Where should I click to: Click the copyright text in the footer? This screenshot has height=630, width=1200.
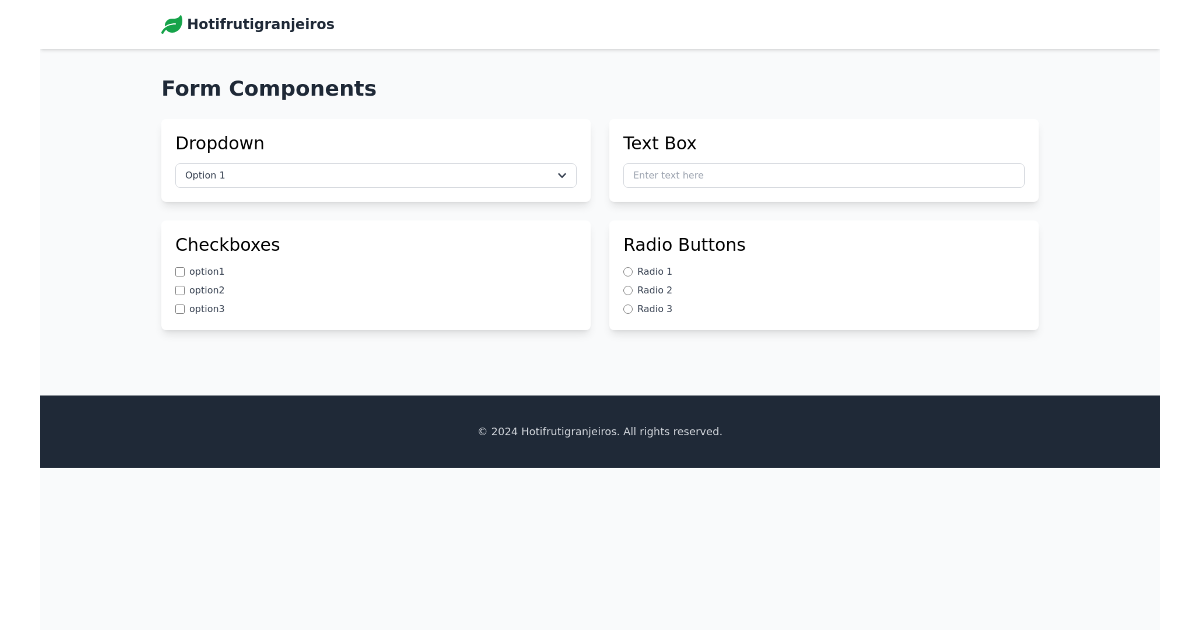click(600, 431)
